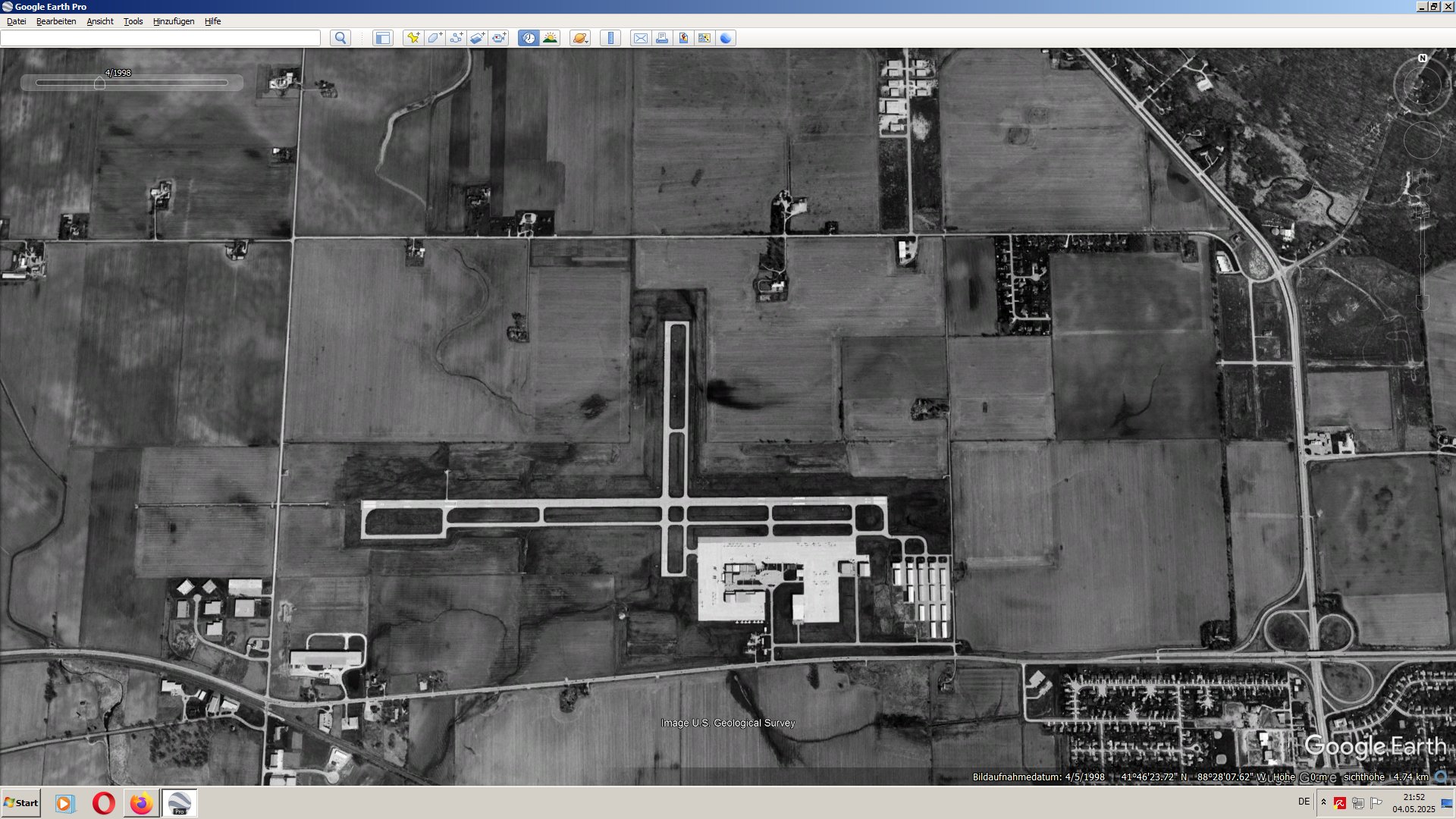Viewport: 1456px width, 819px height.
Task: Print the current view
Action: pos(662,38)
